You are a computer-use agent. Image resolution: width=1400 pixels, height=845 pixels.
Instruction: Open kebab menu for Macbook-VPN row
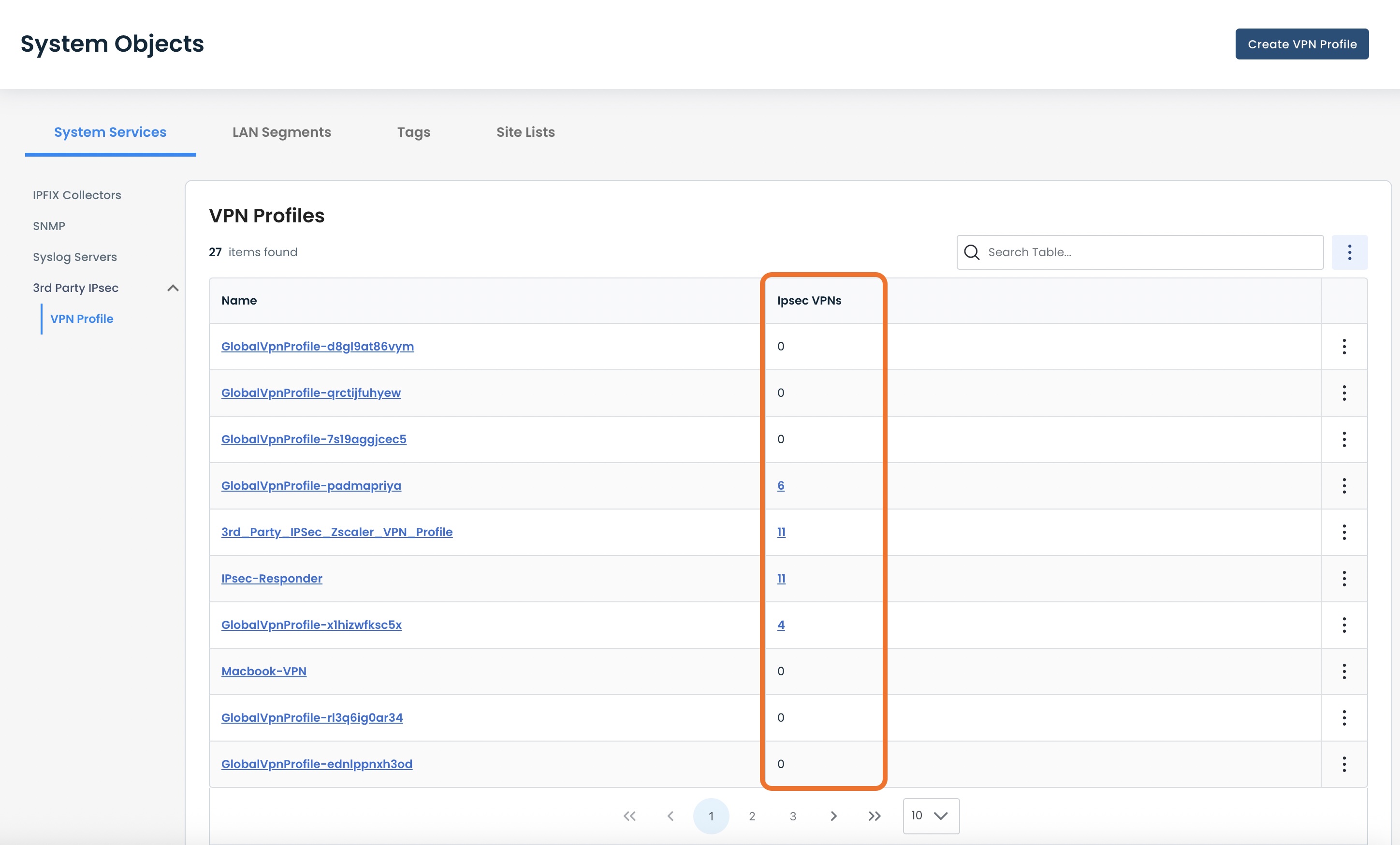1344,671
